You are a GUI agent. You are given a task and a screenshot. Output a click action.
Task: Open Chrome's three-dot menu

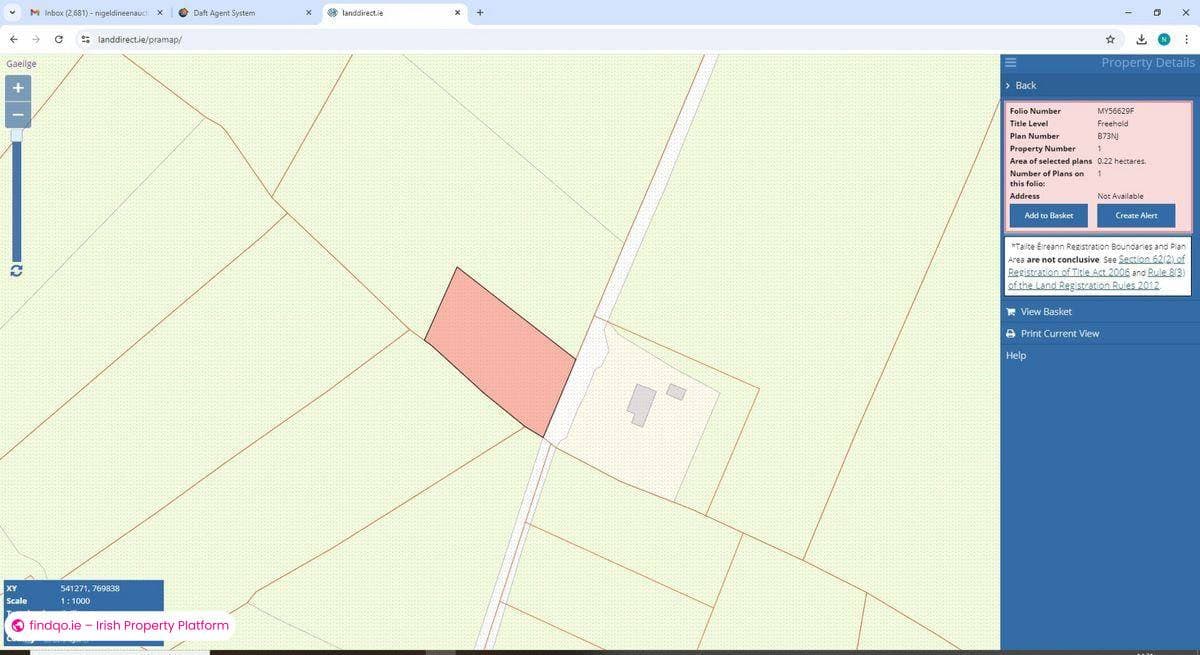point(1187,39)
